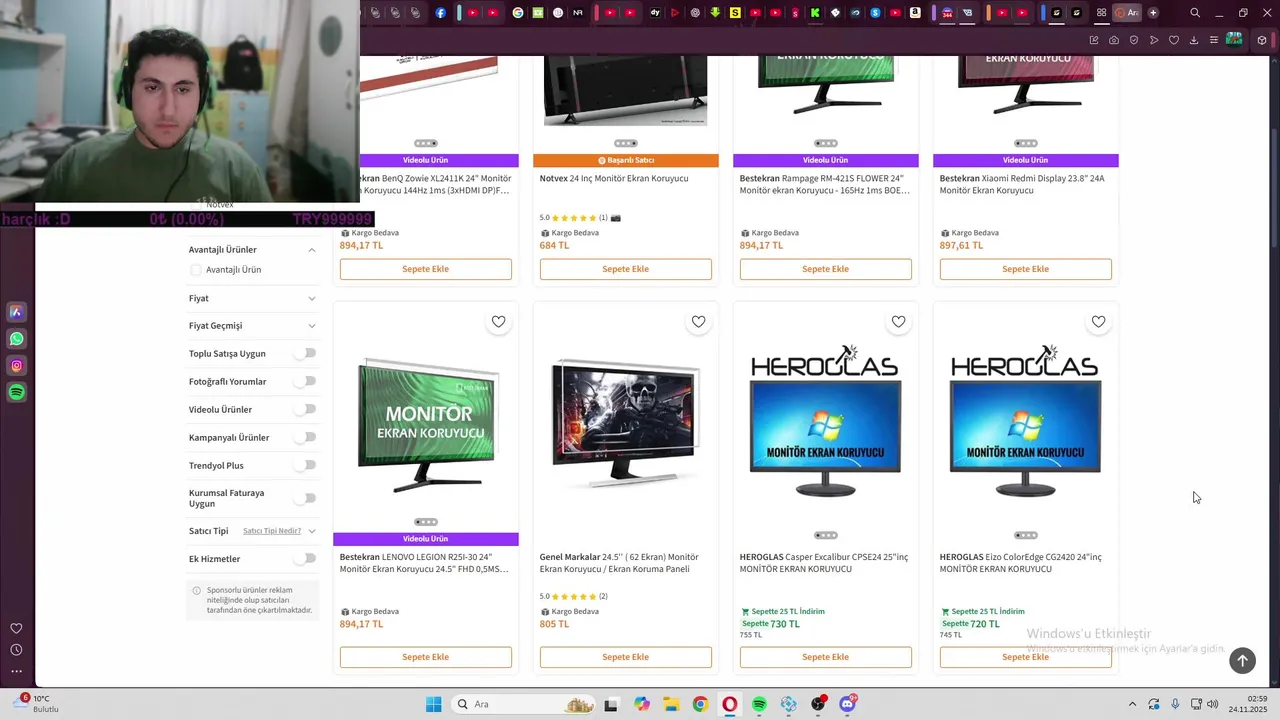
Task: Click image carousel dots on Lenovo Legion card
Action: tap(425, 522)
